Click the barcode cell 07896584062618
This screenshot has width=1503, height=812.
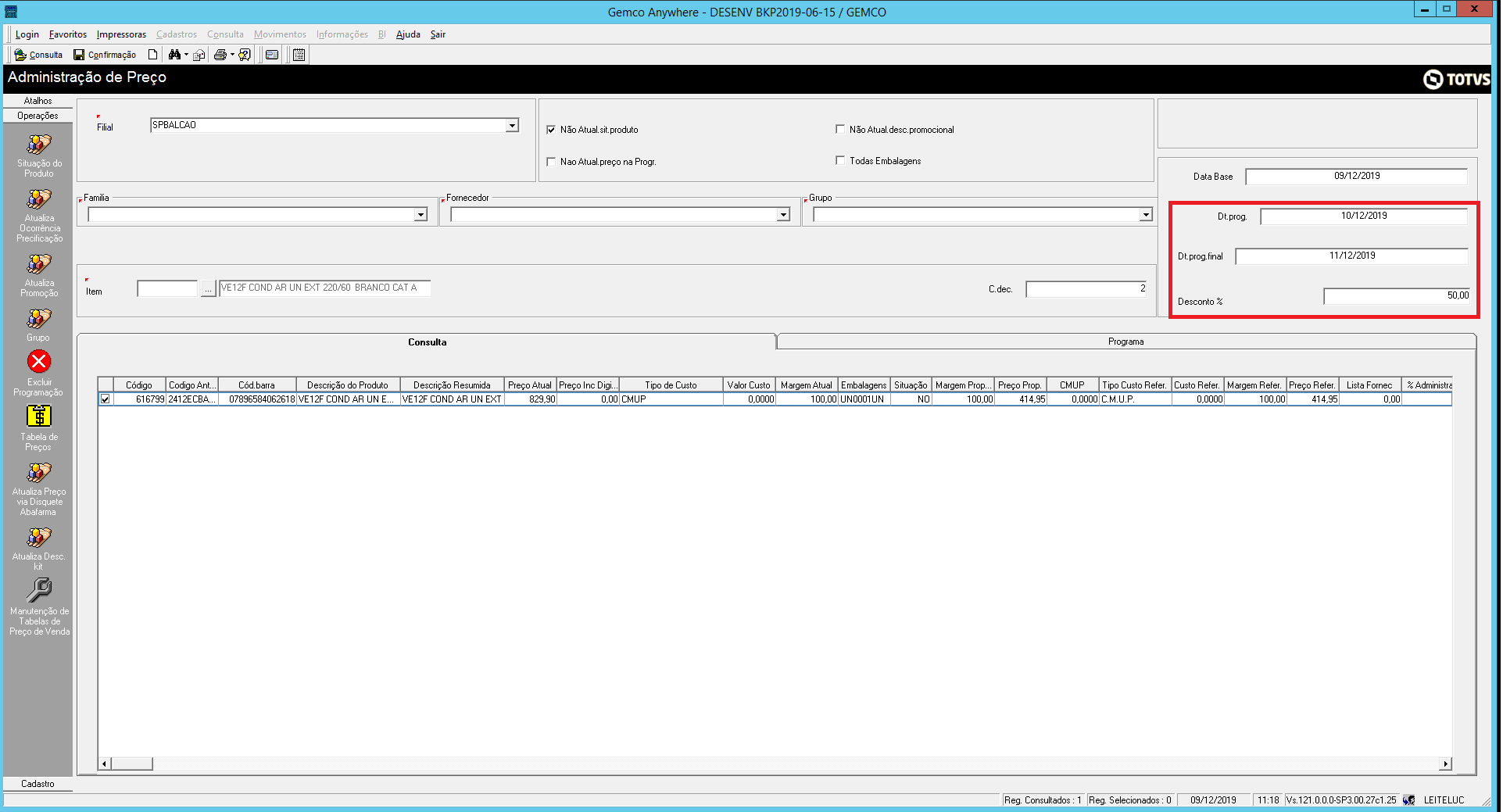tap(257, 399)
